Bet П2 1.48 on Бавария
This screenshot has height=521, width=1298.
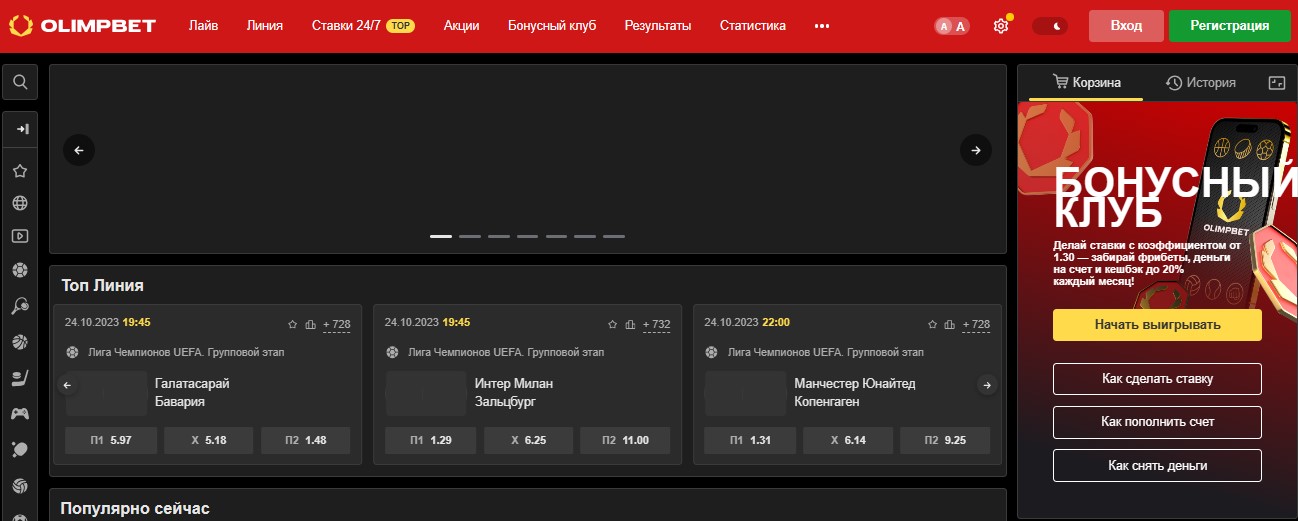click(x=306, y=440)
